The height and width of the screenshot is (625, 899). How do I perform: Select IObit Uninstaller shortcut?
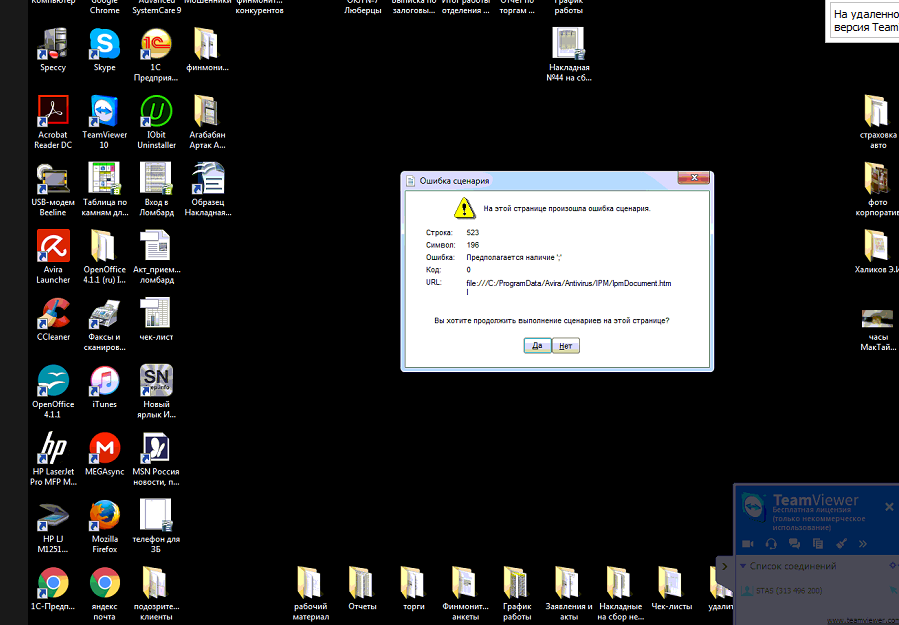(156, 123)
